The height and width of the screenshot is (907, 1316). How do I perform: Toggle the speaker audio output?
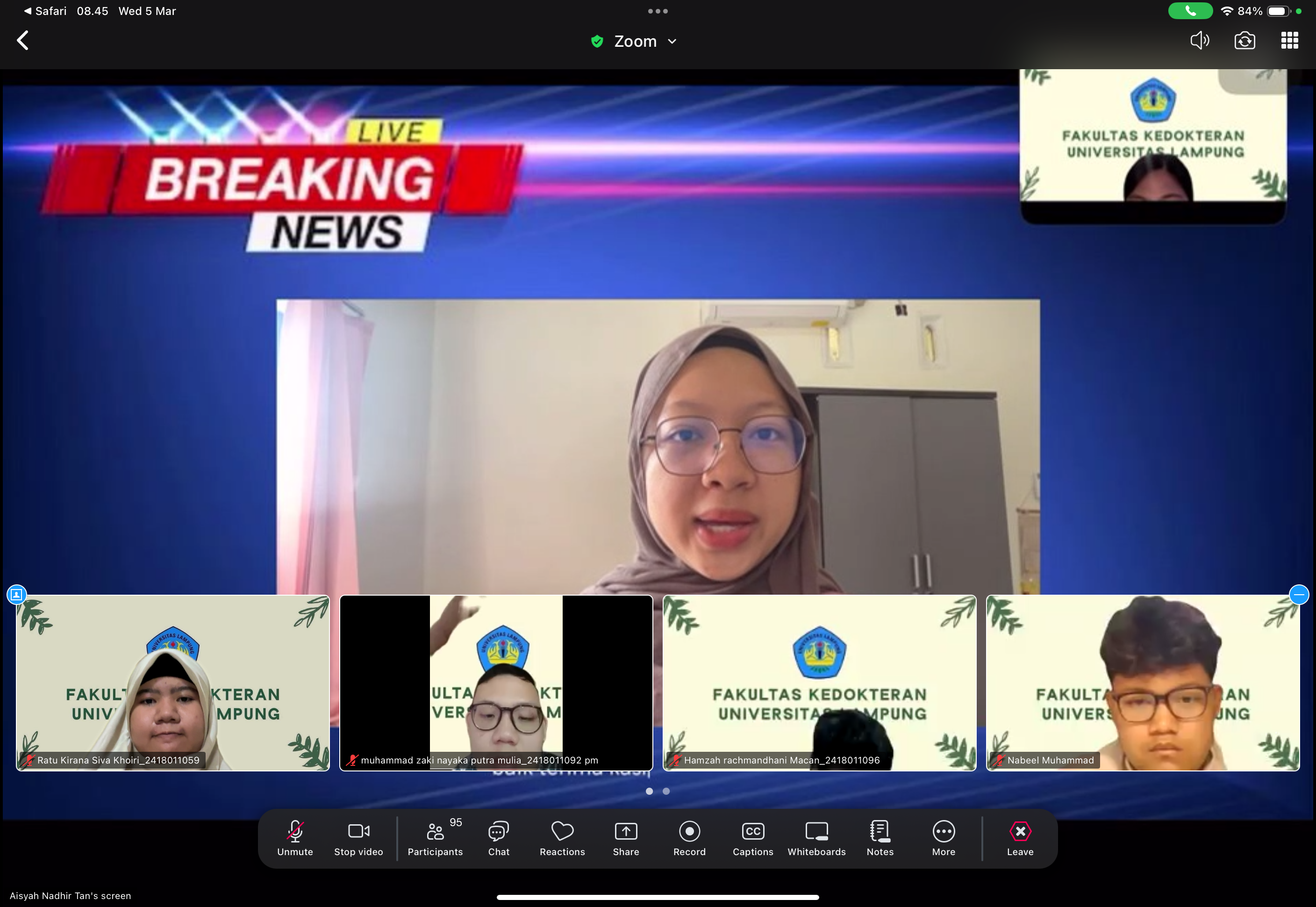coord(1200,40)
